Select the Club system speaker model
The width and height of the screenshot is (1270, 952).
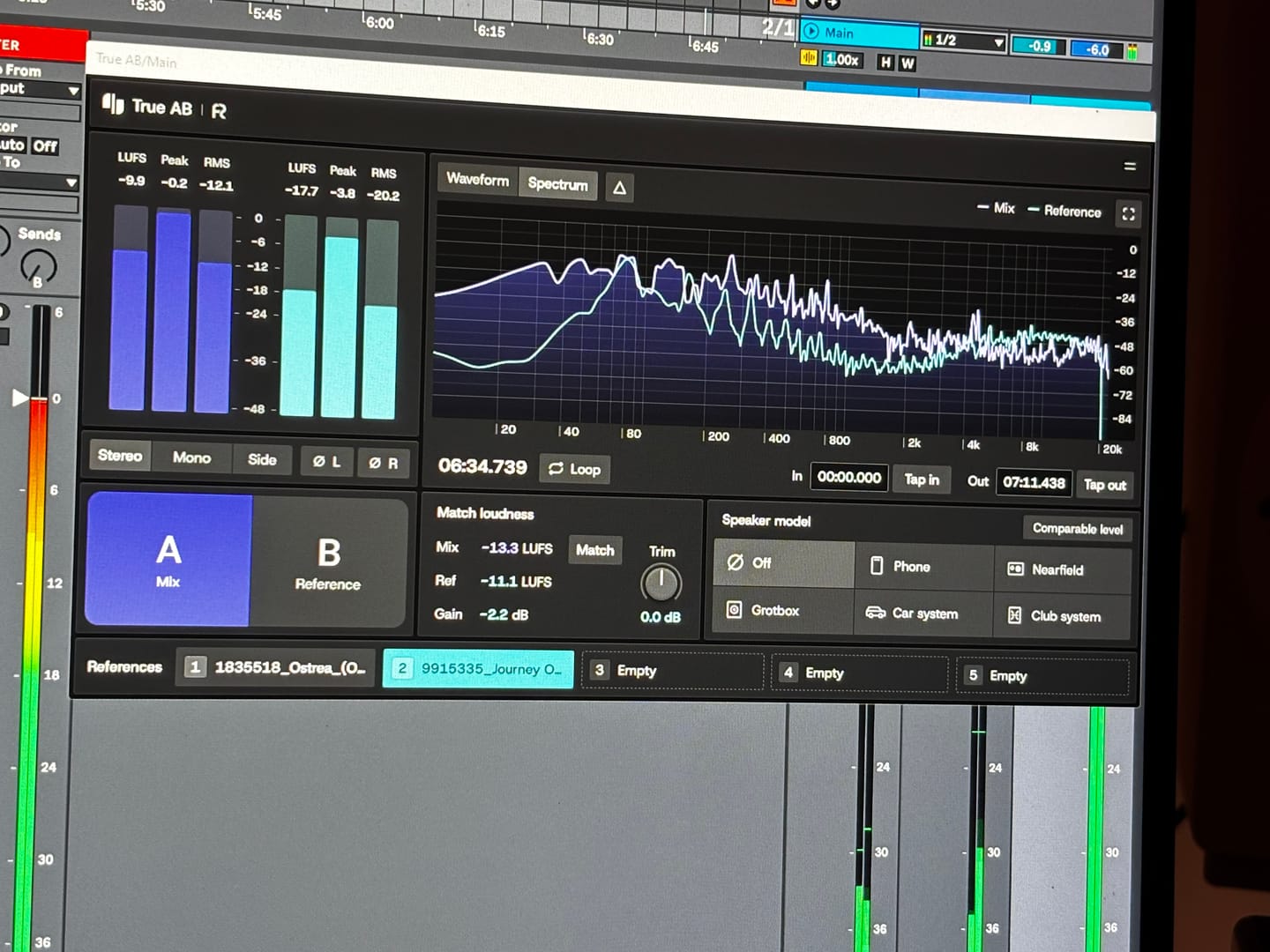coord(1062,616)
